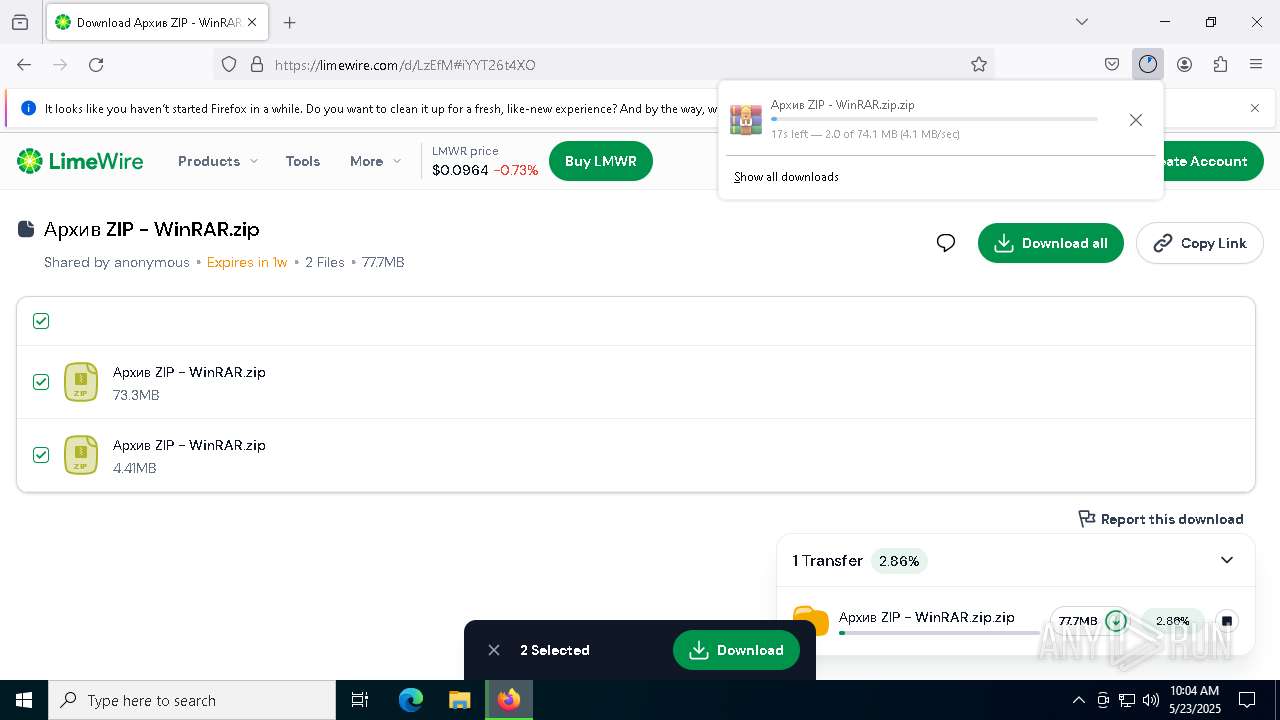Open File Explorer from taskbar

(x=459, y=700)
